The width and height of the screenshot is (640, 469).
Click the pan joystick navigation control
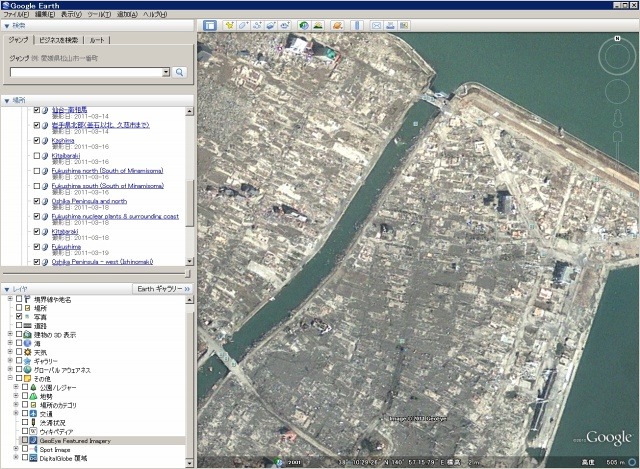[617, 91]
